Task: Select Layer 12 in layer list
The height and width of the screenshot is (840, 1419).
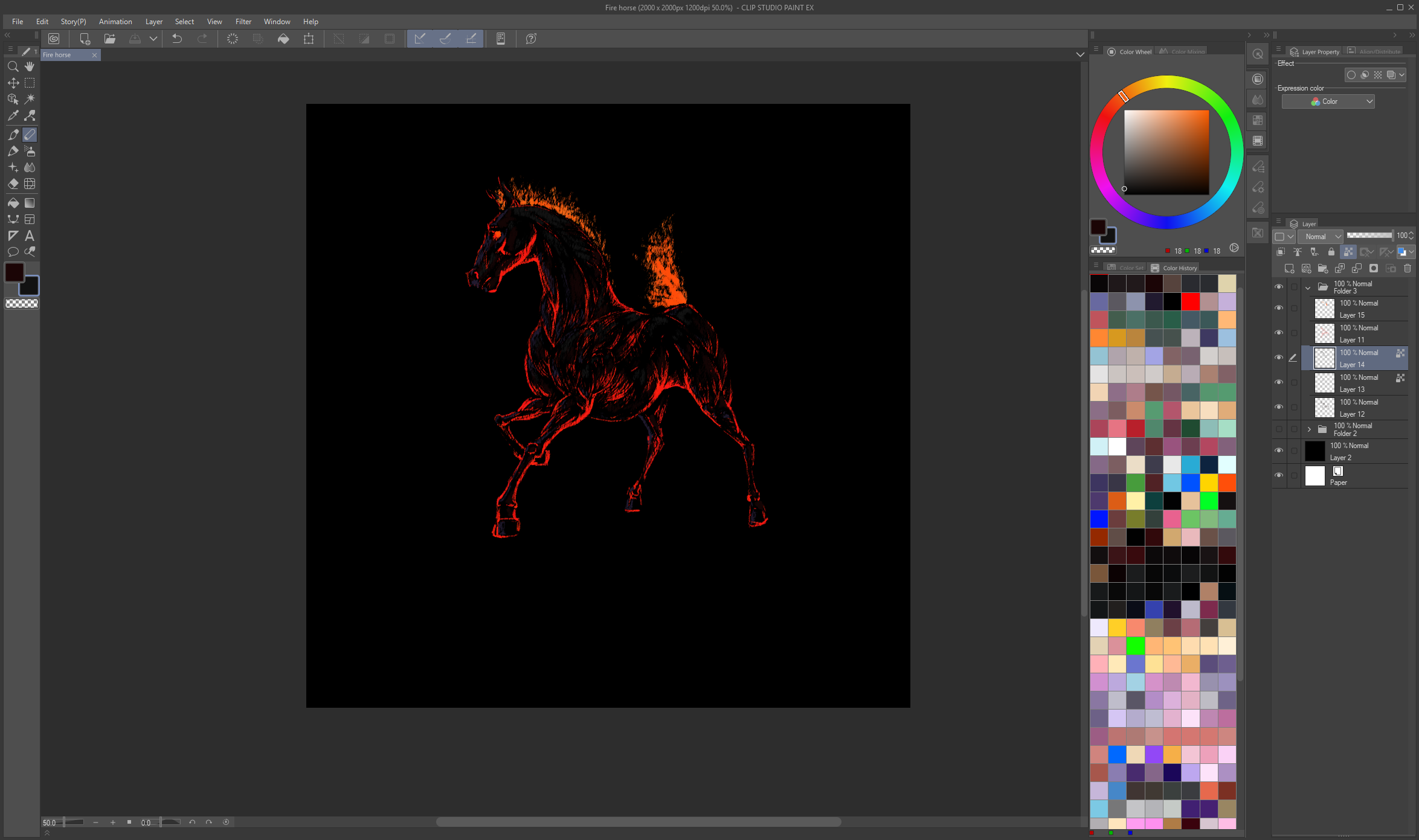Action: [1359, 408]
